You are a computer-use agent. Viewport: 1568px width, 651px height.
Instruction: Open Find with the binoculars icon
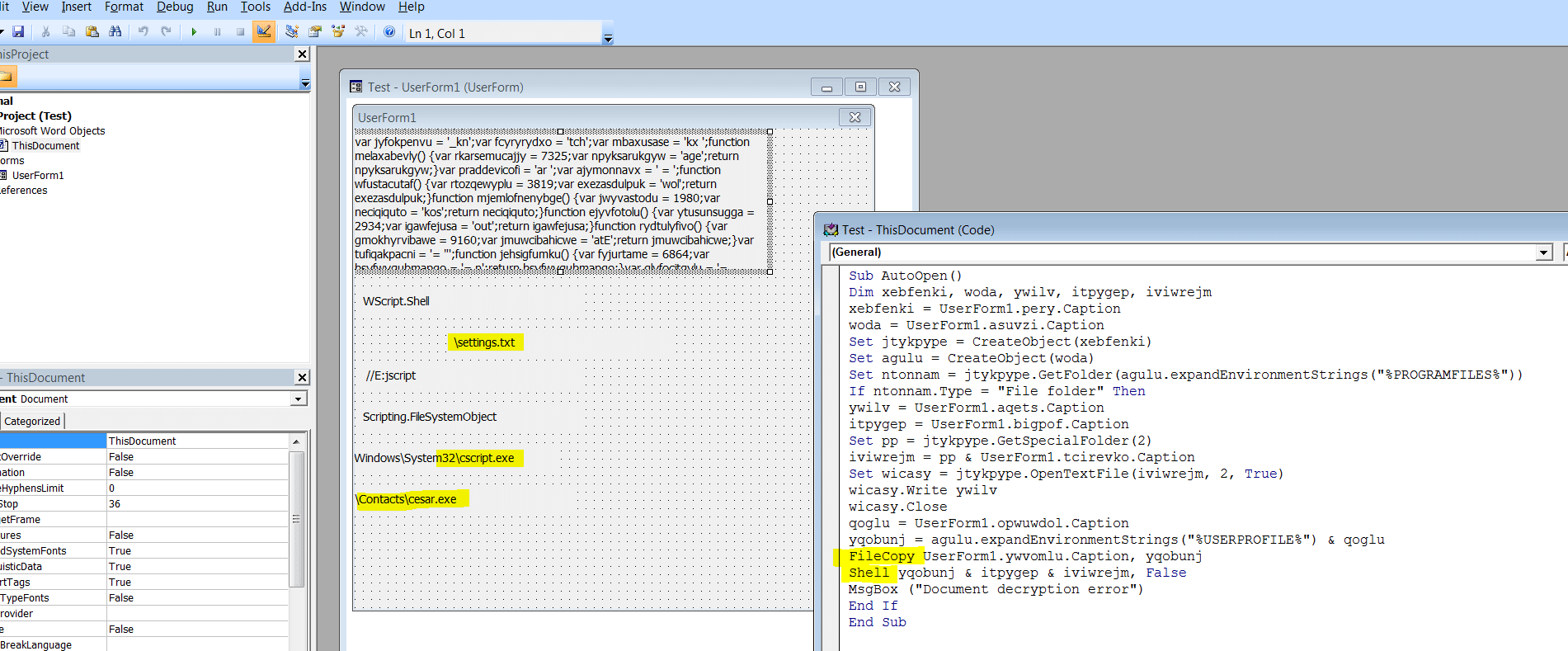(x=115, y=32)
